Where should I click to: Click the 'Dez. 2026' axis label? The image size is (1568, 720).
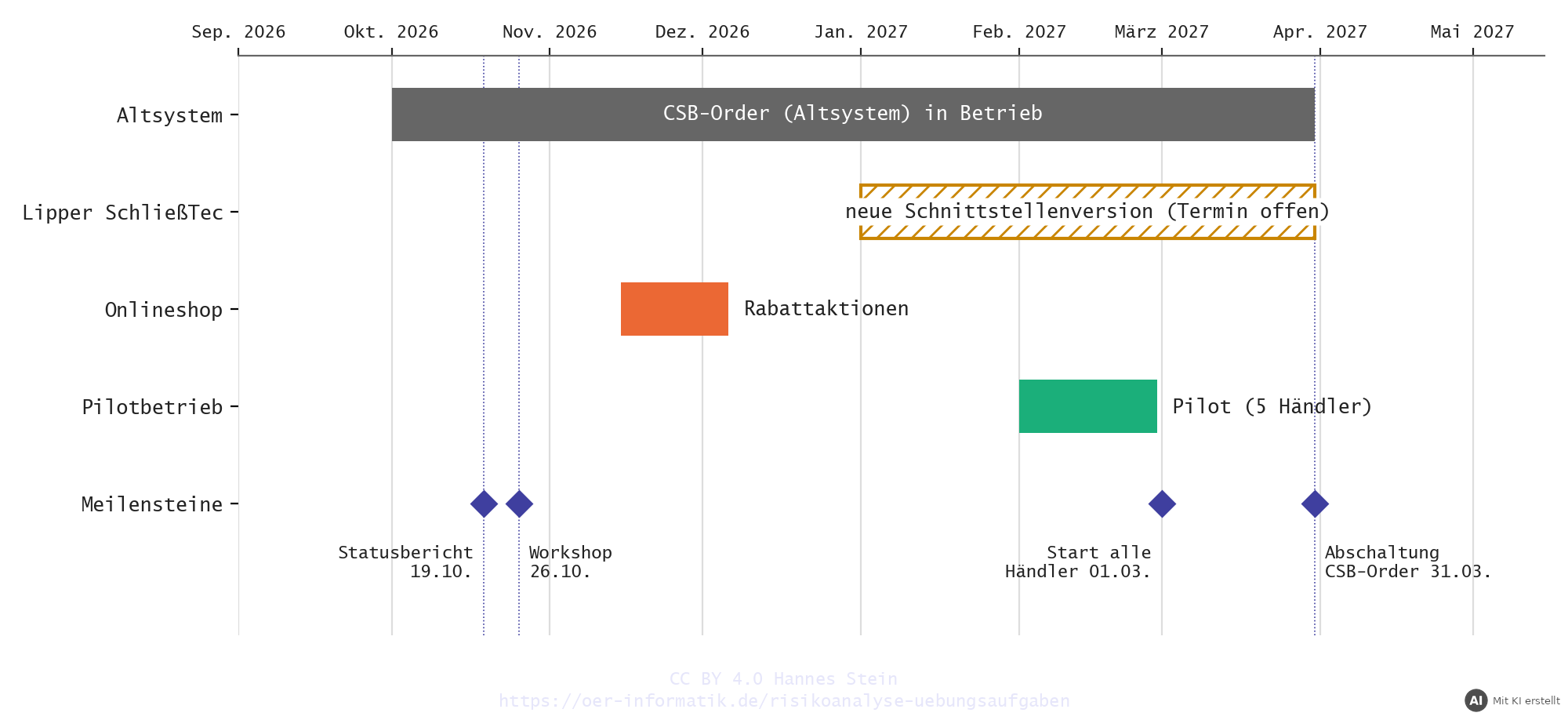coord(702,32)
